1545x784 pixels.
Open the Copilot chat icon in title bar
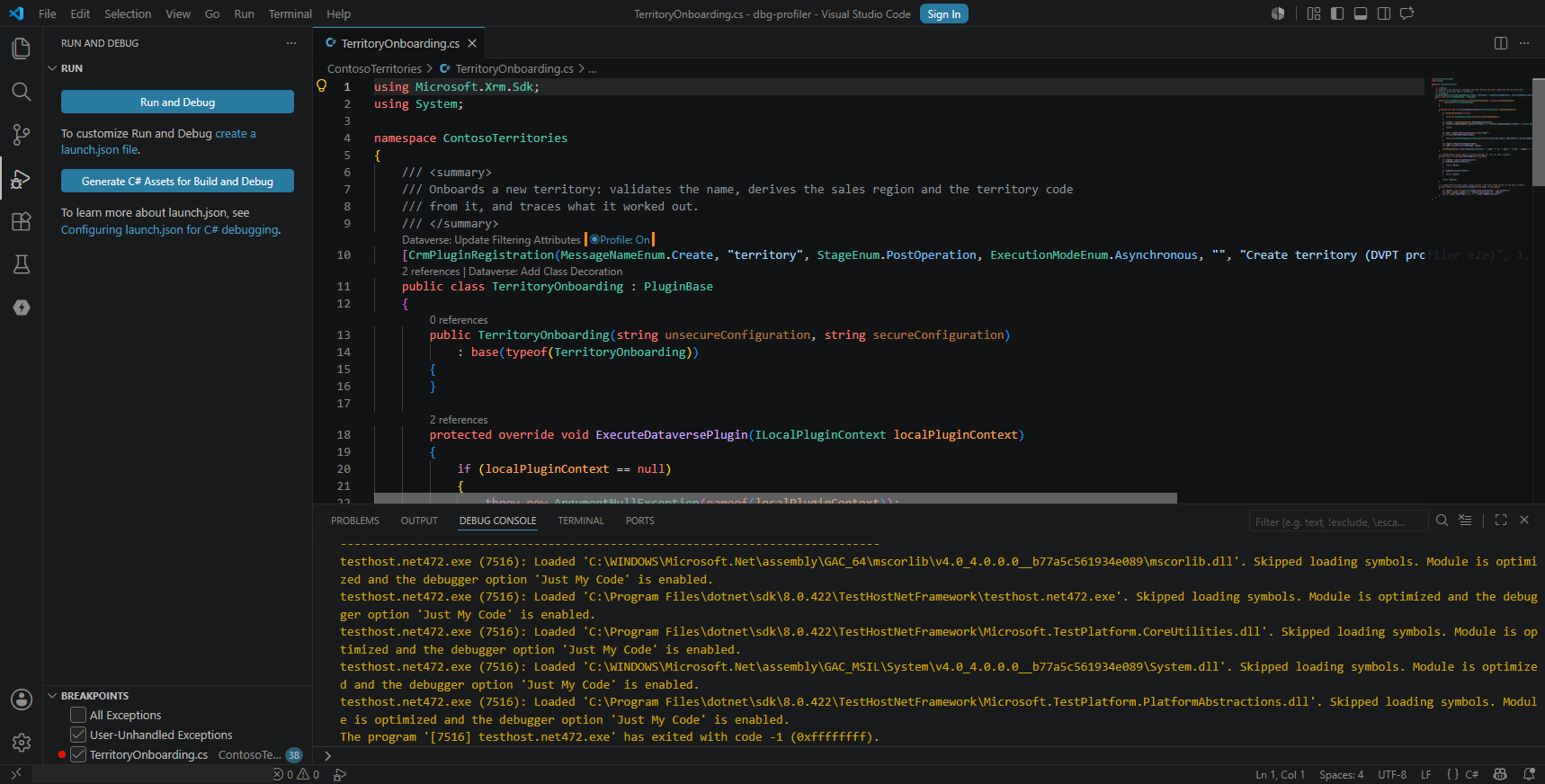pos(1407,13)
